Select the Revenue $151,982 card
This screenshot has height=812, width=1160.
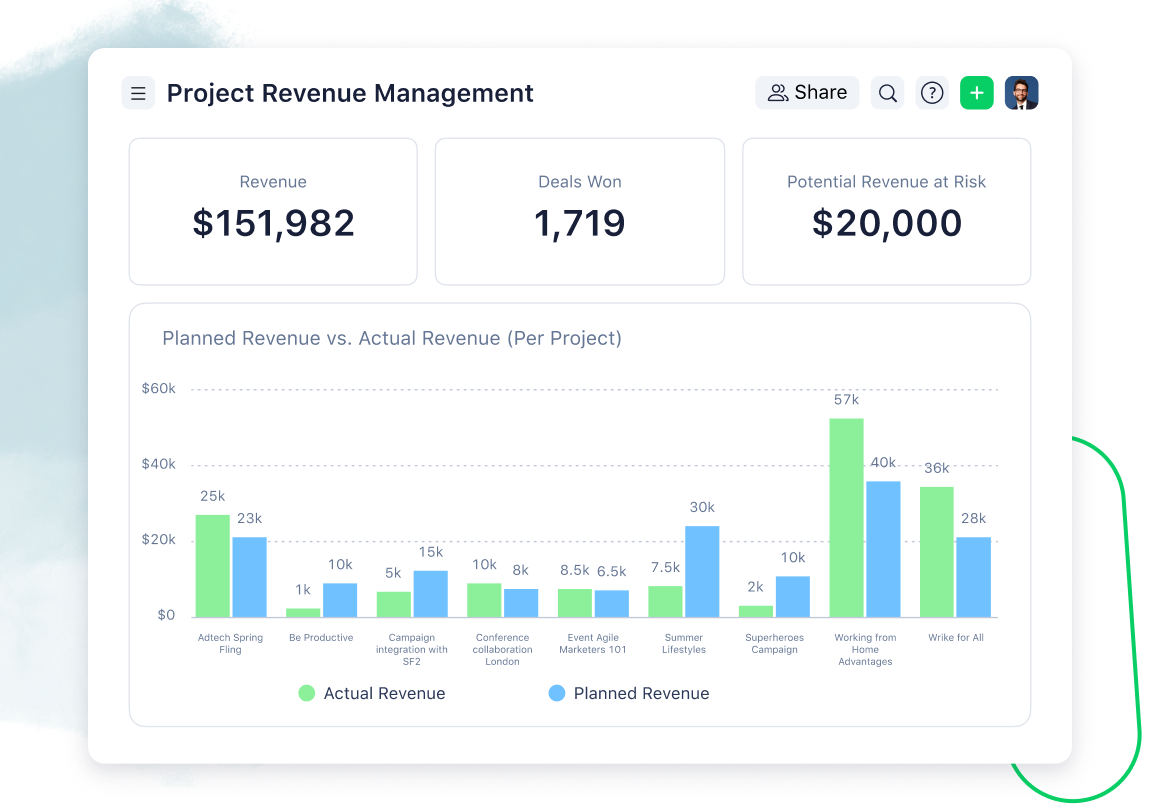[273, 211]
